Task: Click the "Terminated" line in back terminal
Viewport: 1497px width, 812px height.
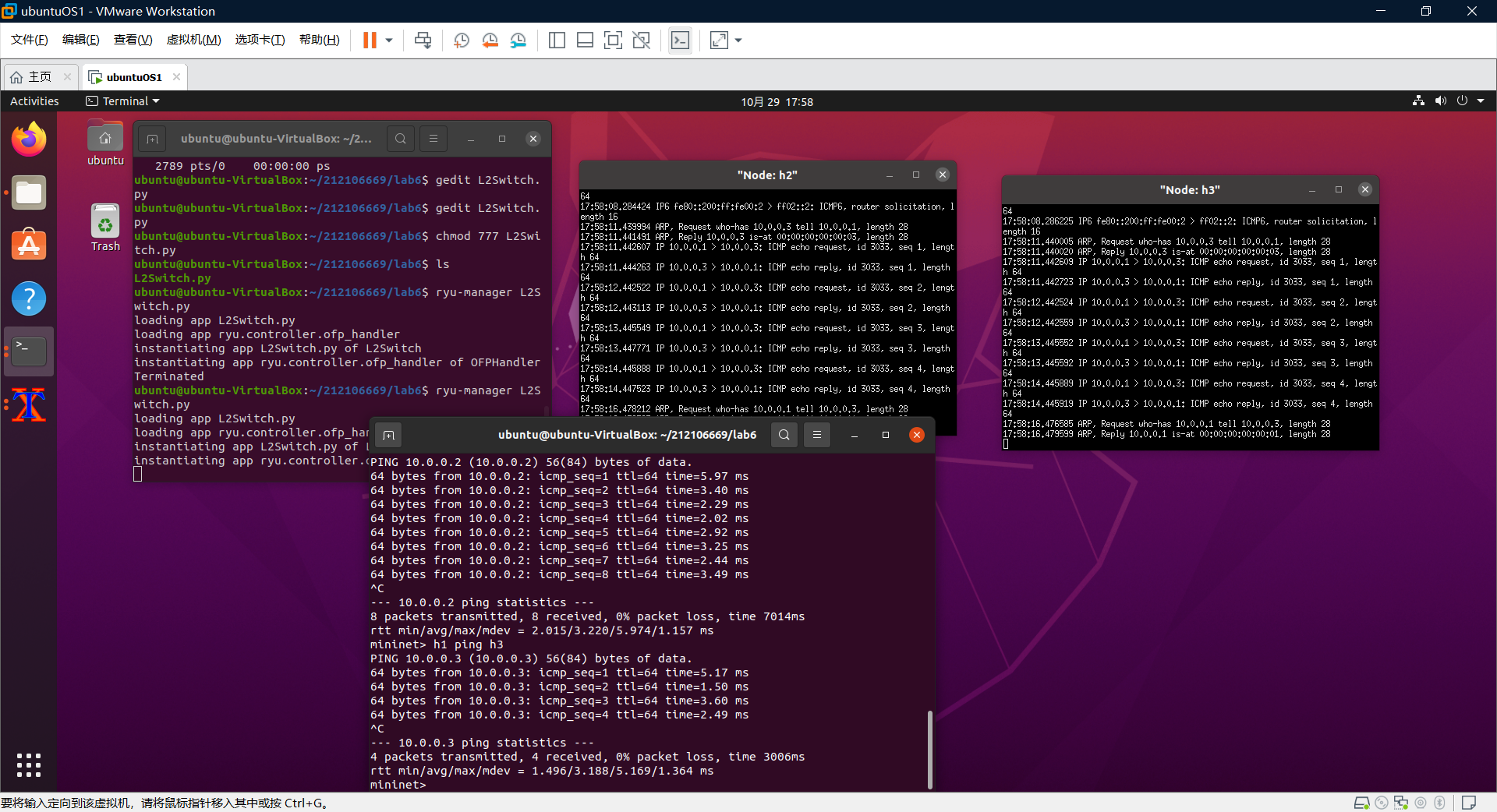Action: click(169, 376)
